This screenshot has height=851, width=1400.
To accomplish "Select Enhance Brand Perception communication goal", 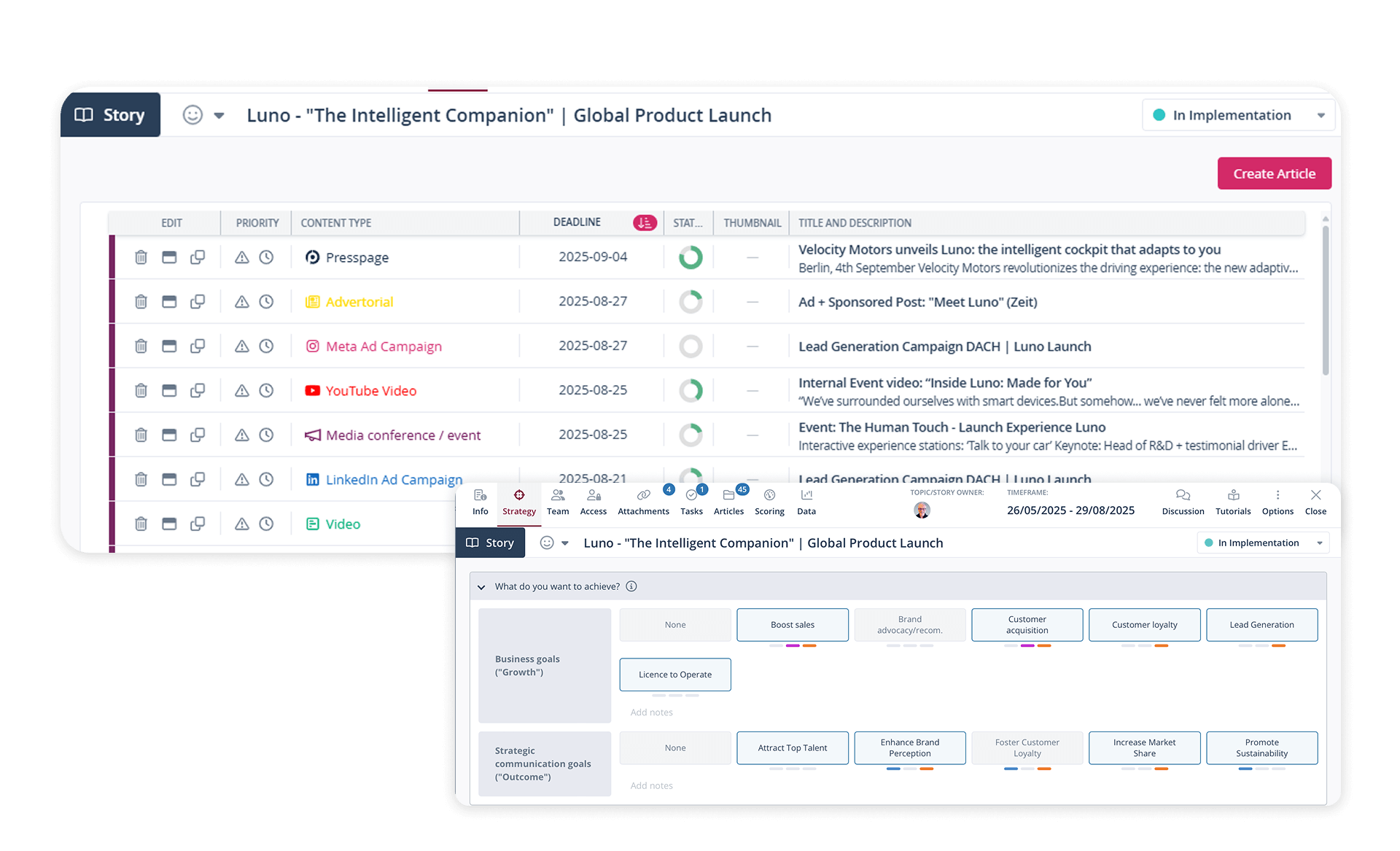I will pyautogui.click(x=909, y=748).
